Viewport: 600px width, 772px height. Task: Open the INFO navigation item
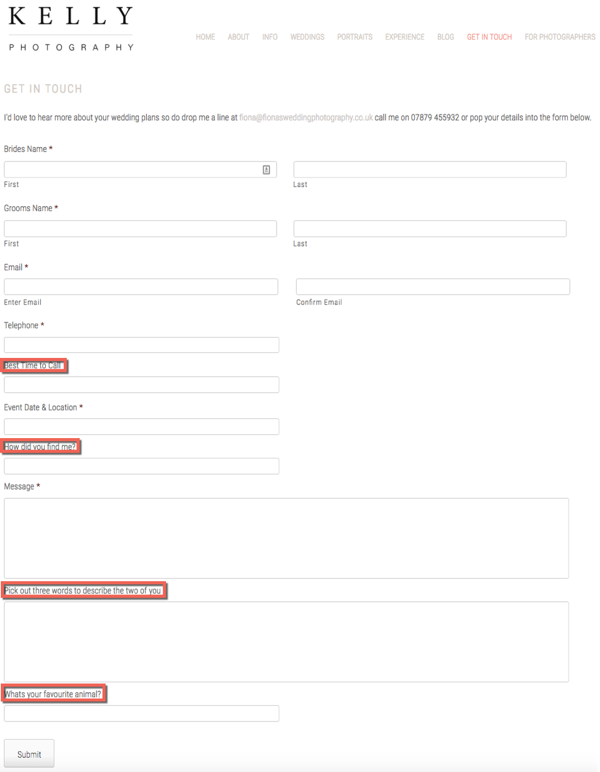tap(270, 37)
